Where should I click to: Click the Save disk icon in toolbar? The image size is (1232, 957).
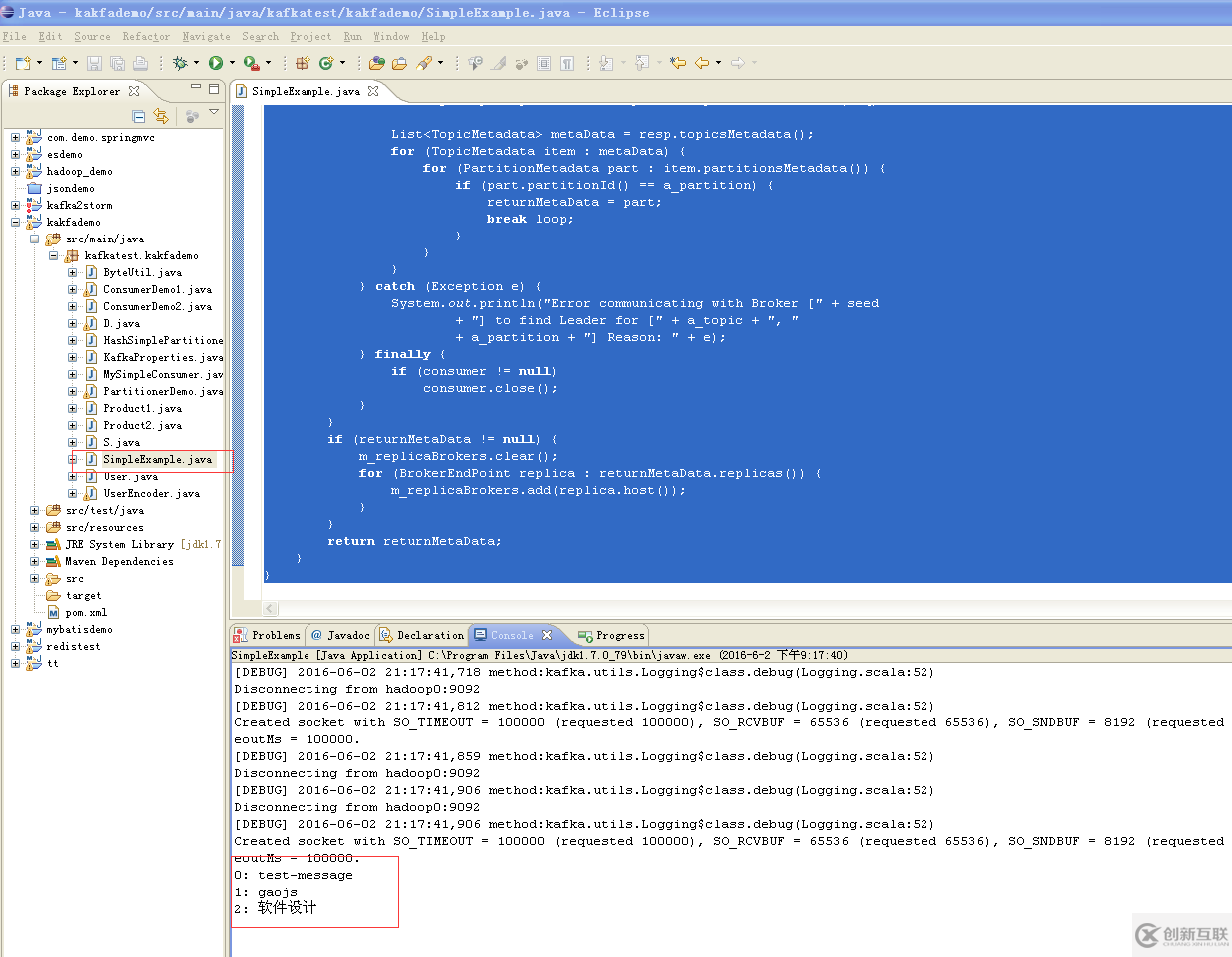(x=94, y=63)
